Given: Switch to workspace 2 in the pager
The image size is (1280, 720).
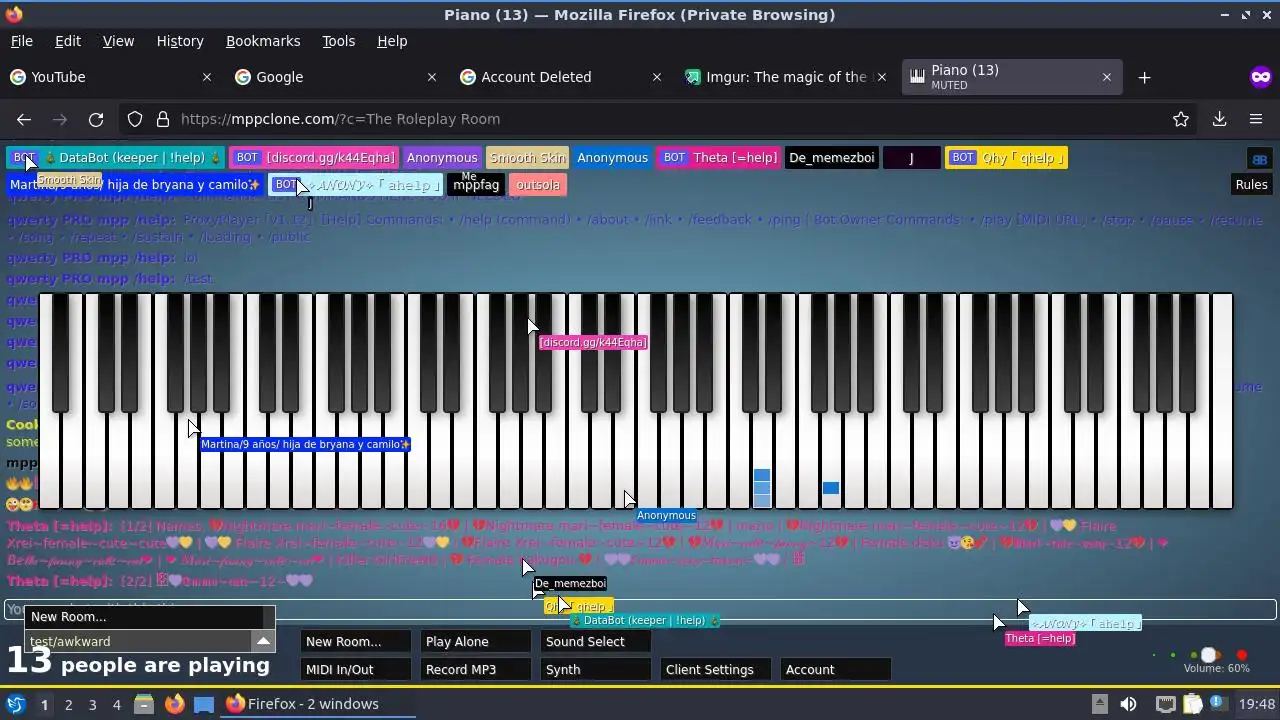Looking at the screenshot, I should pyautogui.click(x=68, y=704).
